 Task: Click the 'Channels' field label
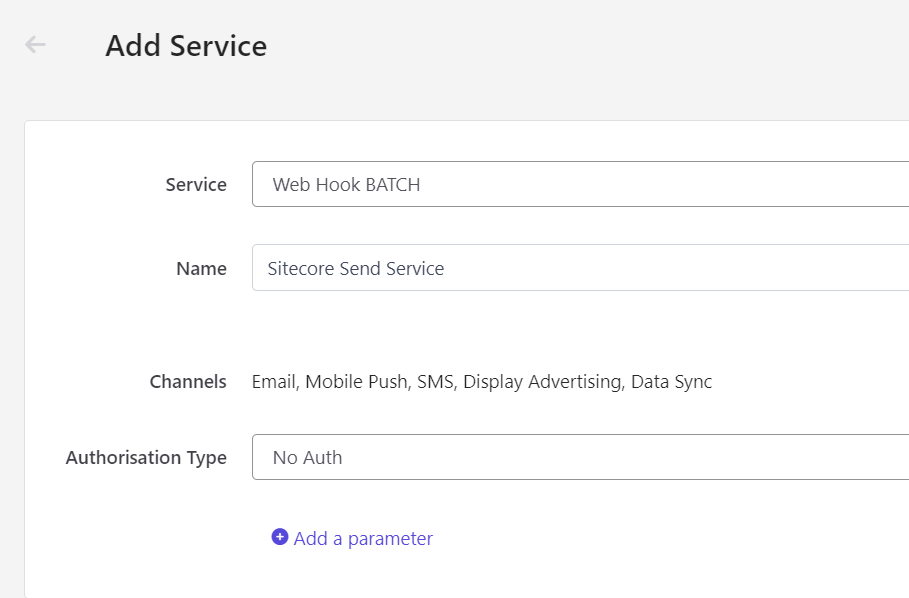(188, 382)
